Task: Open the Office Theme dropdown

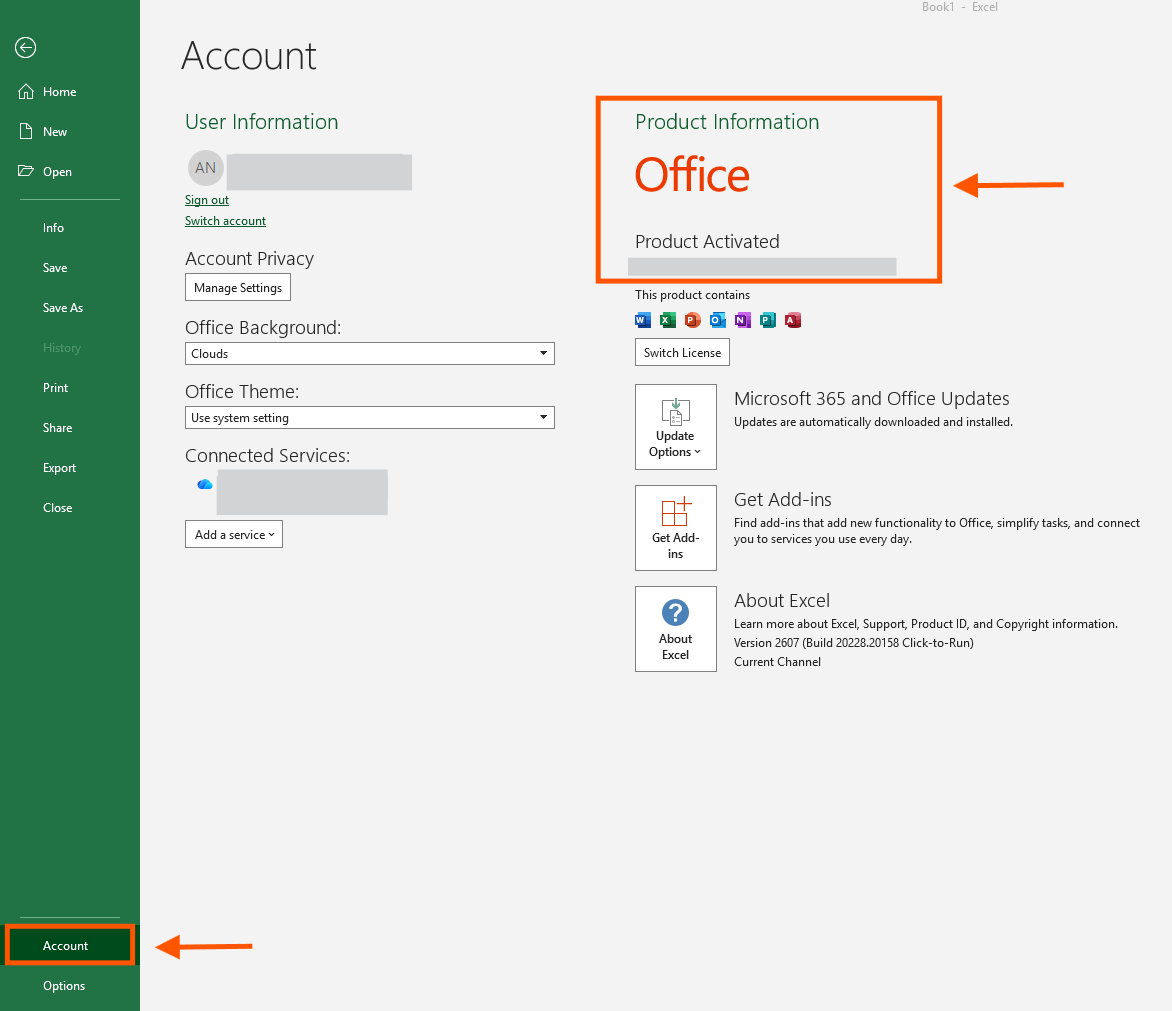Action: [369, 418]
